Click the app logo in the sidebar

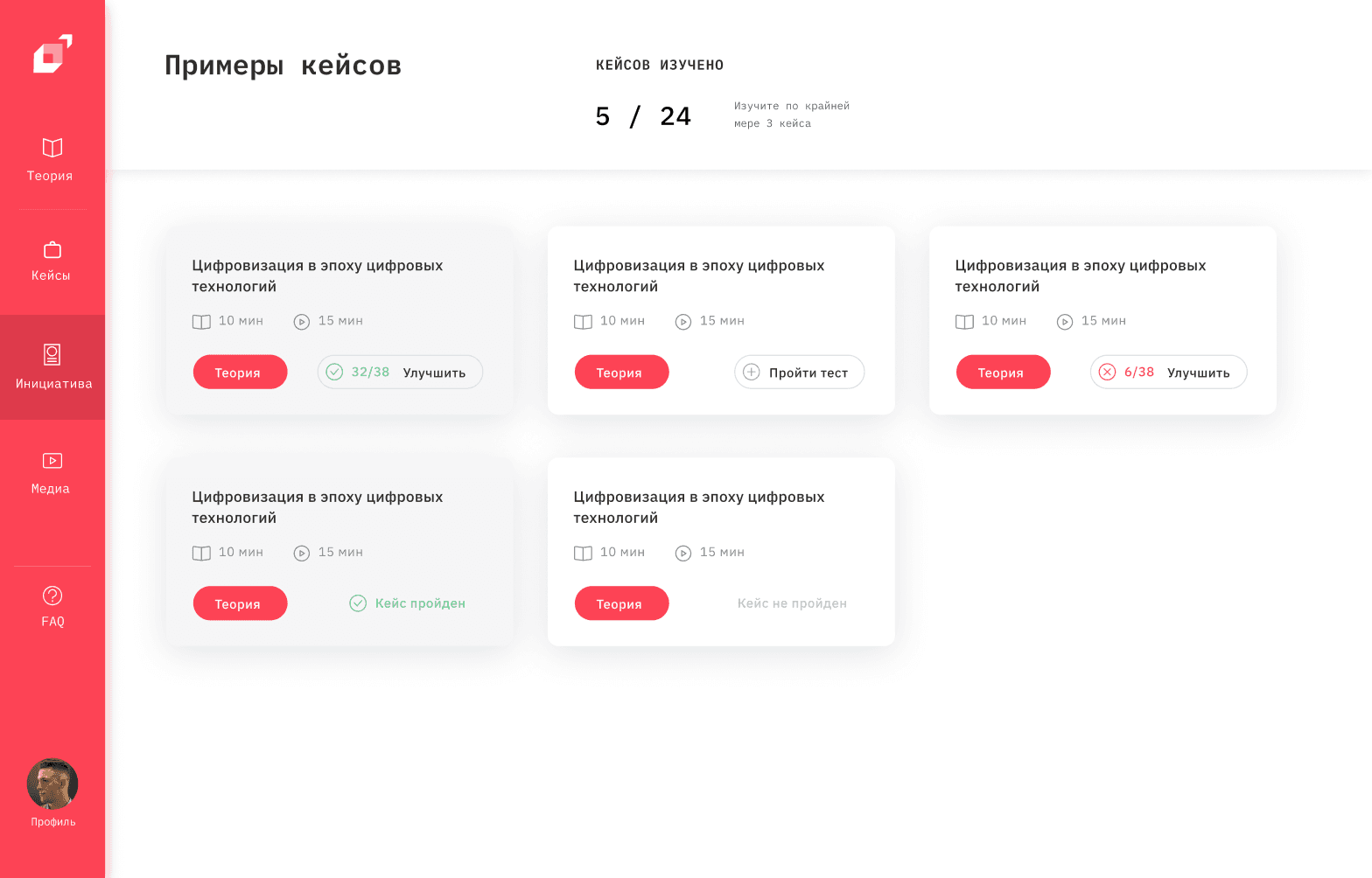pos(52,54)
